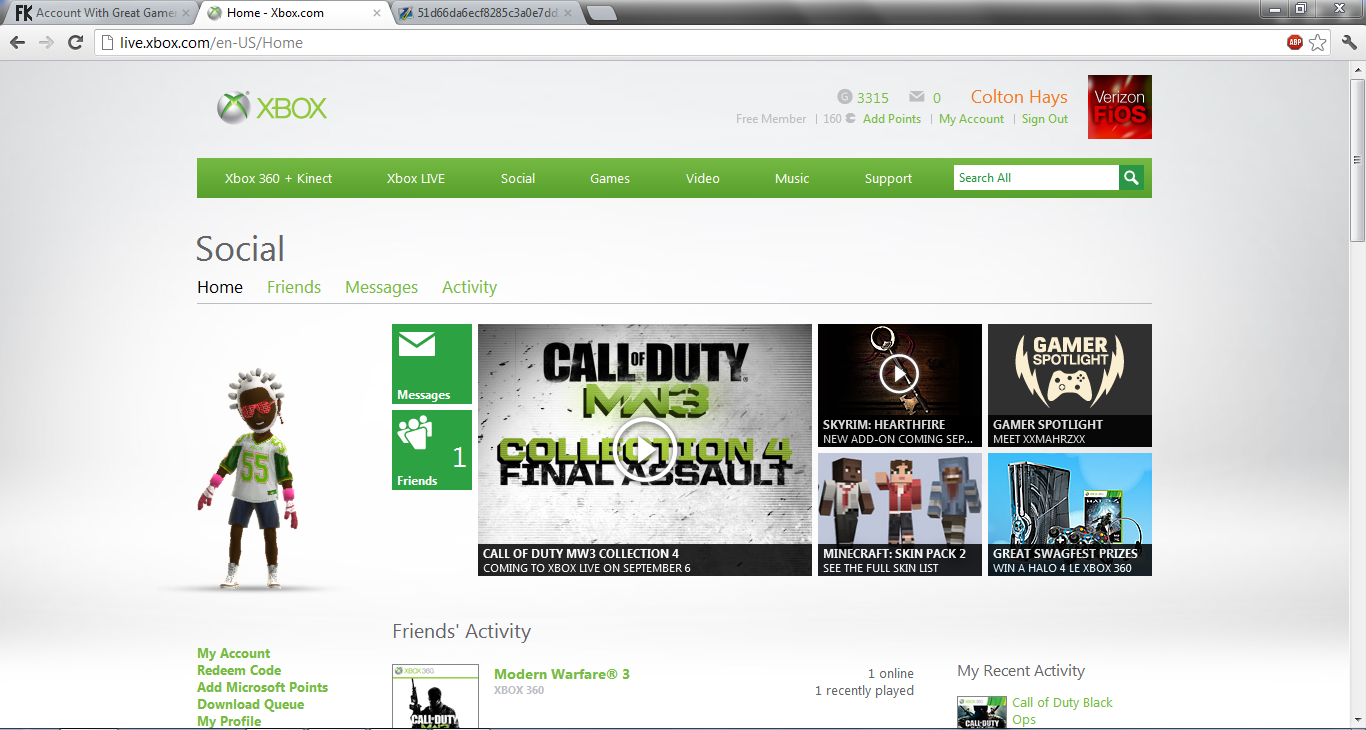Click the browser Back arrow

[x=17, y=42]
